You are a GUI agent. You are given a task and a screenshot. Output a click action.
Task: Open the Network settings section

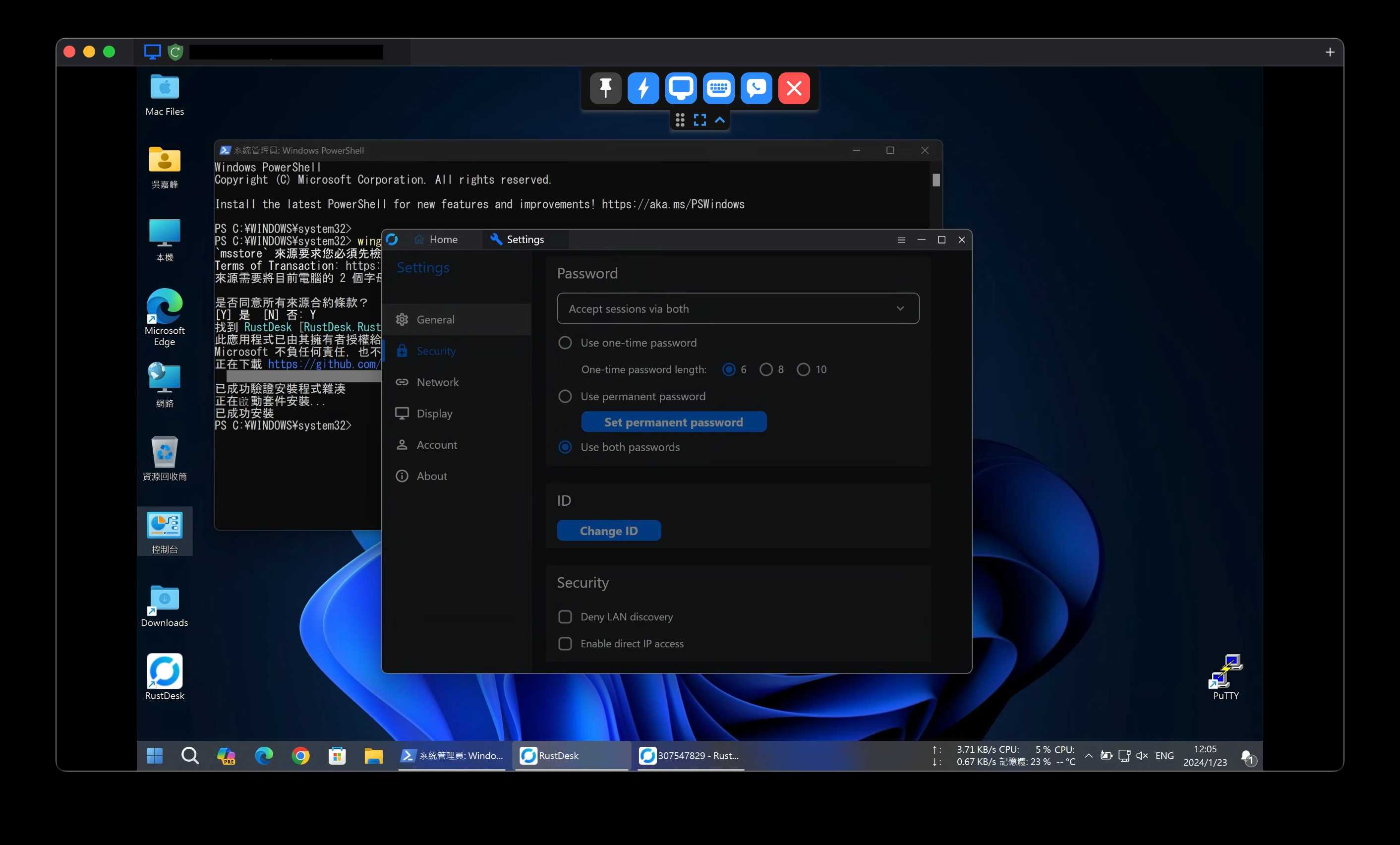437,382
